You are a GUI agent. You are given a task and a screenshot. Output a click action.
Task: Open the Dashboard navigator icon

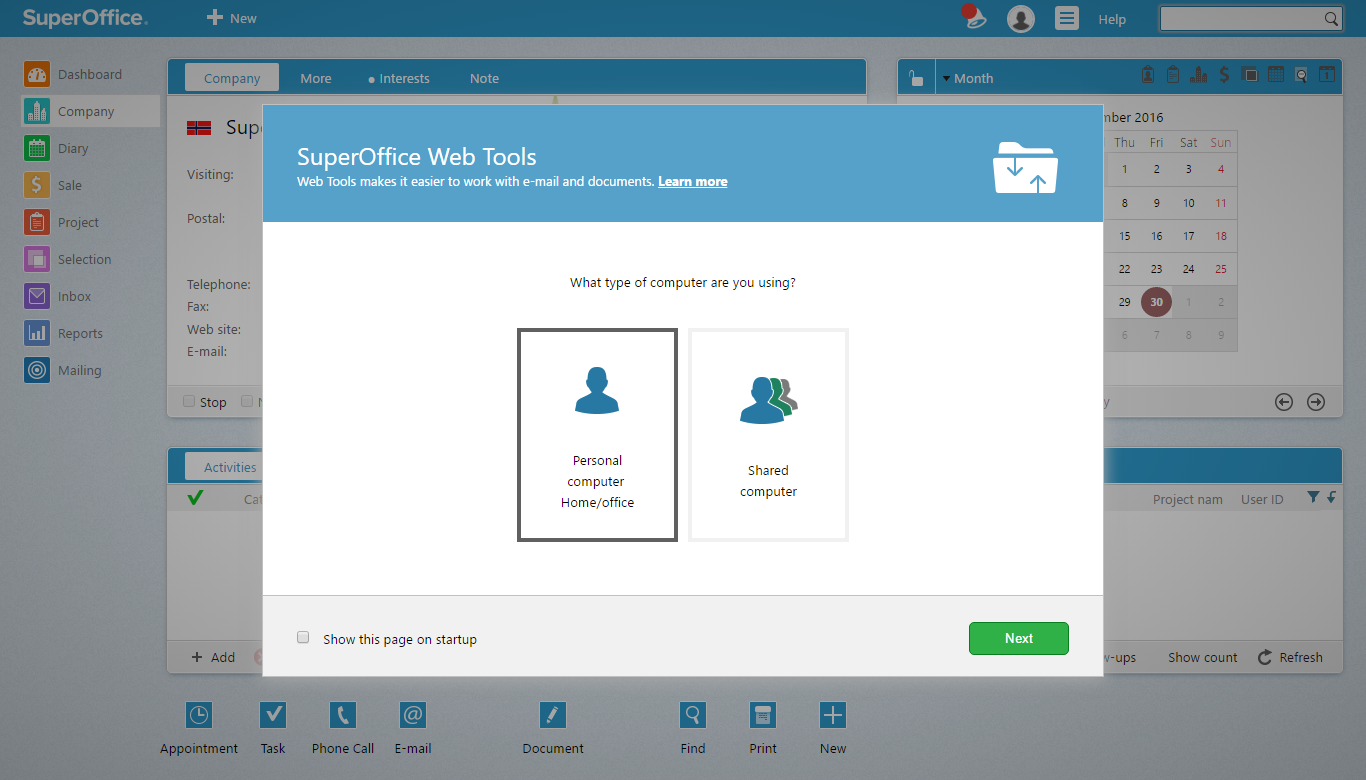click(37, 74)
